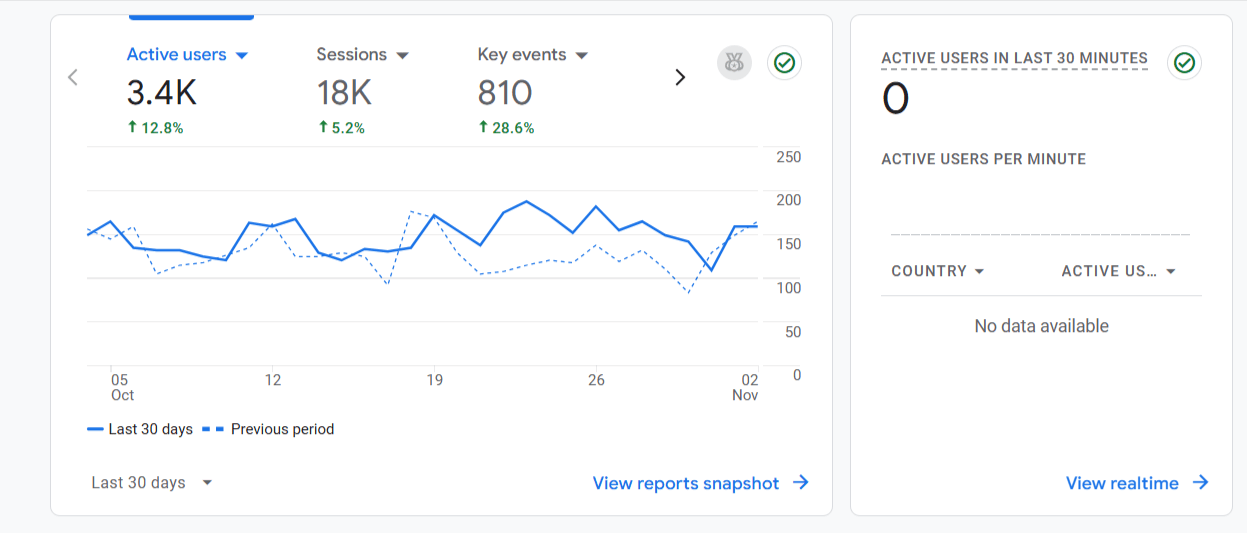Toggle the dashed Previous period legend series

268,429
